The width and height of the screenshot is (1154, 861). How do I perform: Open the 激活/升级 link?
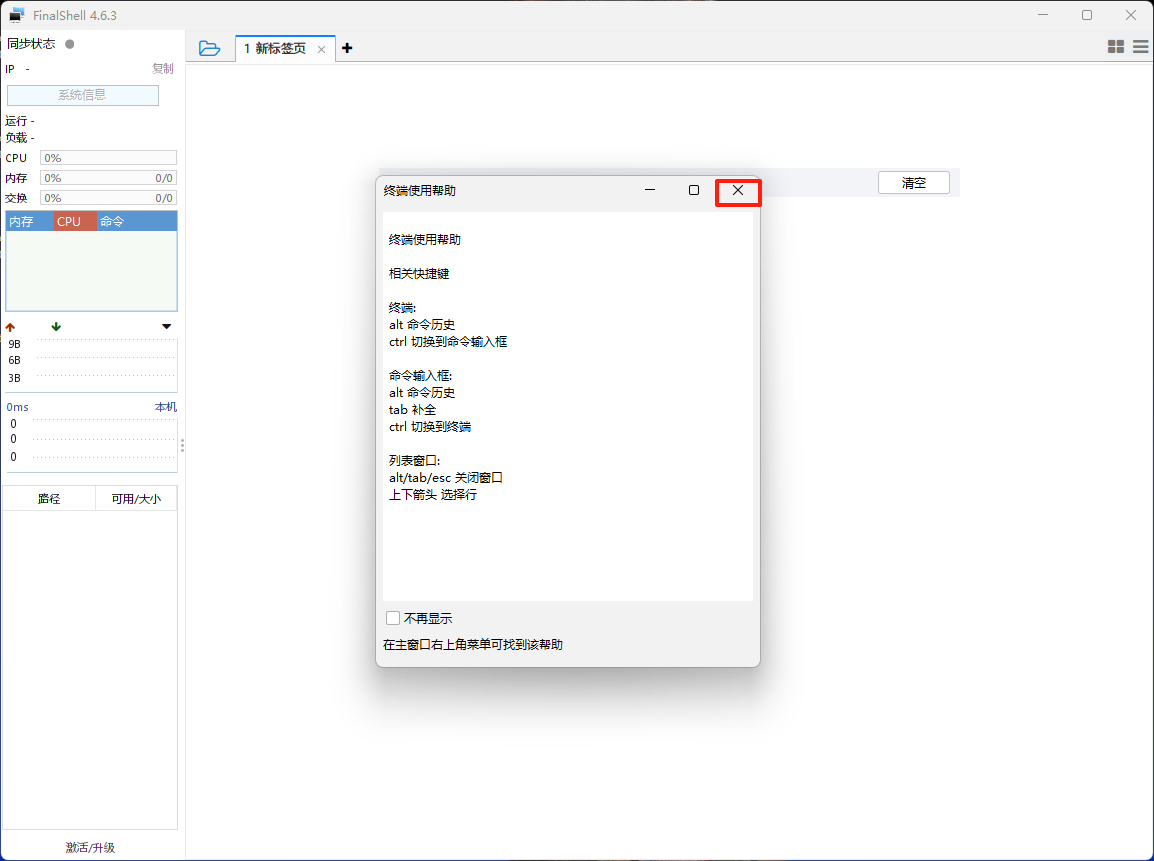(90, 848)
